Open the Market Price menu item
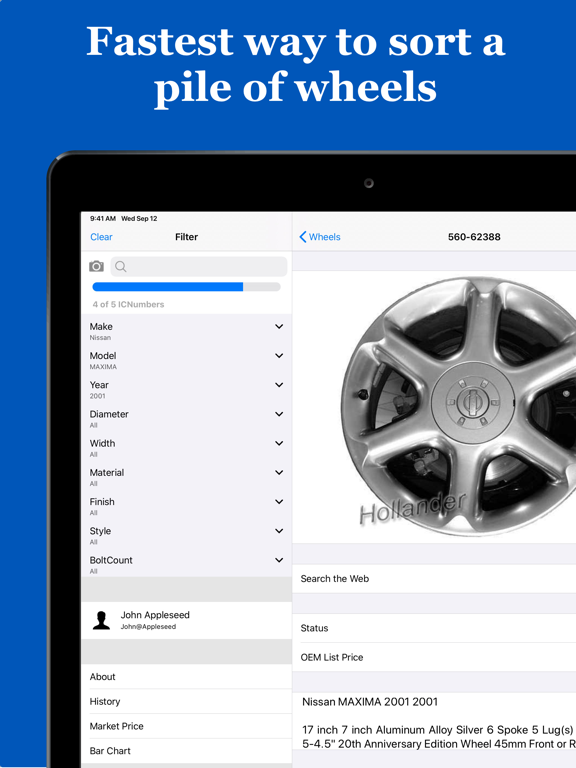The width and height of the screenshot is (576, 768). tap(186, 726)
